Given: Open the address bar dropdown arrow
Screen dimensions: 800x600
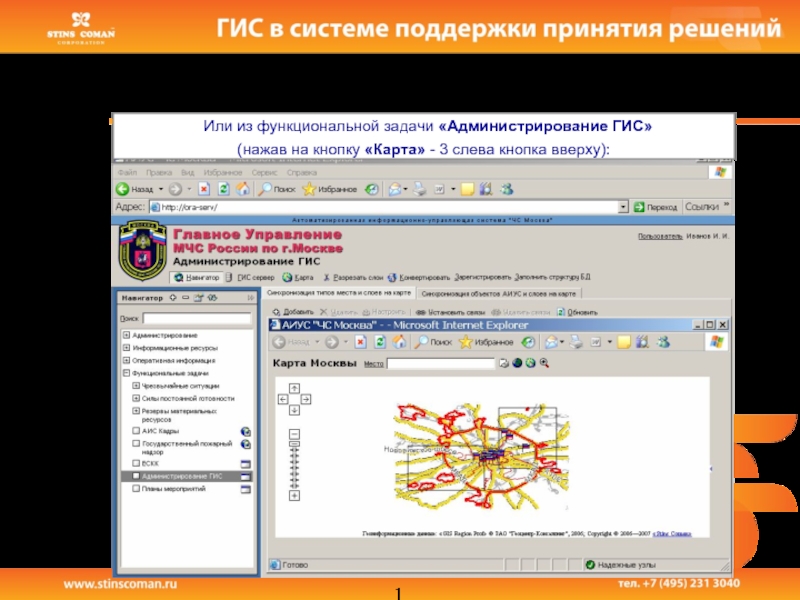Looking at the screenshot, I should click(623, 207).
